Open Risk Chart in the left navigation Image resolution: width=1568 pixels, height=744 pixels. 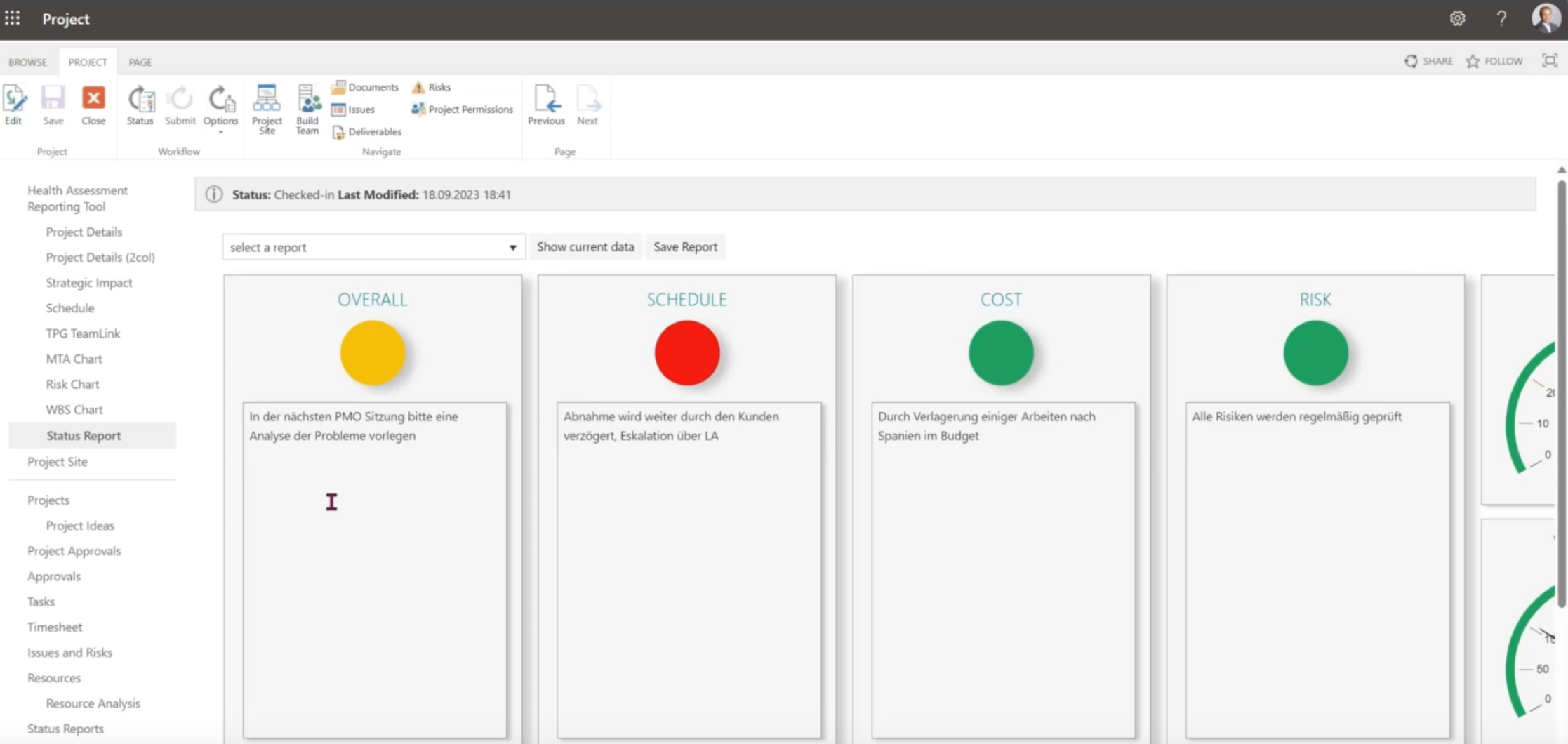73,384
